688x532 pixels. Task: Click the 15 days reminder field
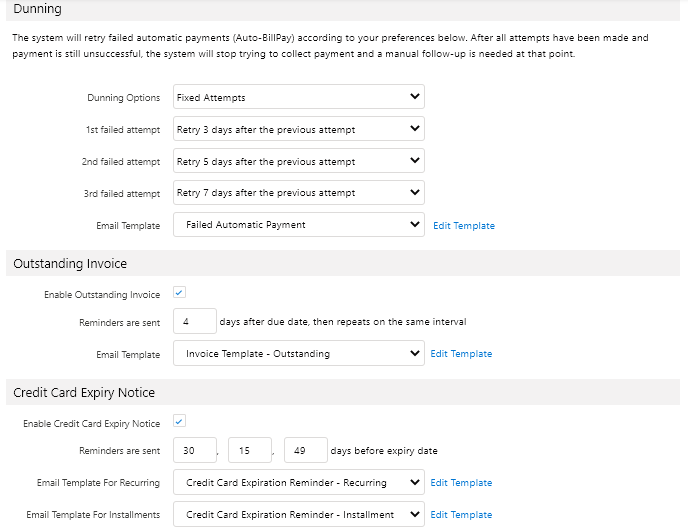[x=250, y=450]
